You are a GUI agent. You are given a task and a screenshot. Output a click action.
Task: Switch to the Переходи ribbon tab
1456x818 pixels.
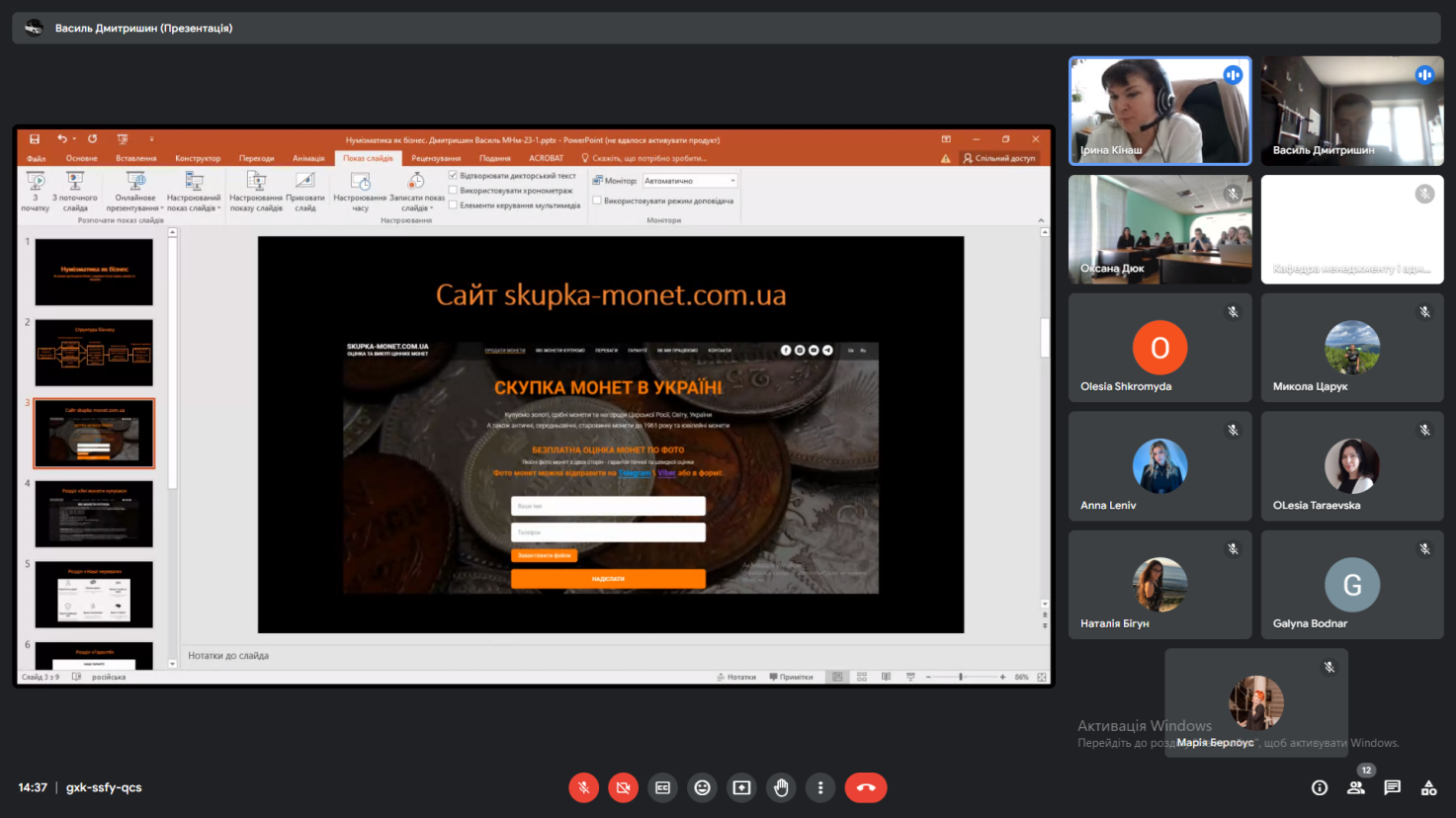(256, 158)
